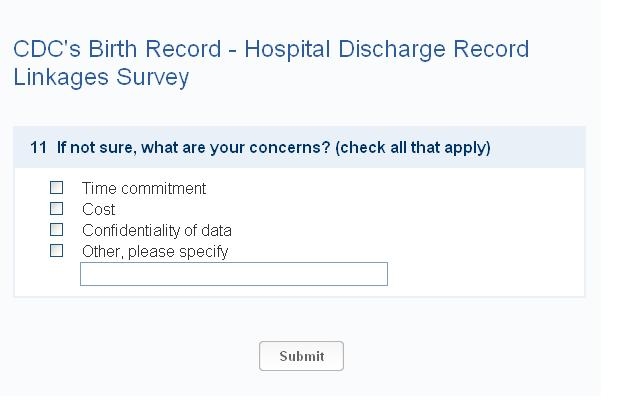Viewport: 640px width, 400px height.
Task: Check the Time commitment checkbox
Action: pos(57,188)
